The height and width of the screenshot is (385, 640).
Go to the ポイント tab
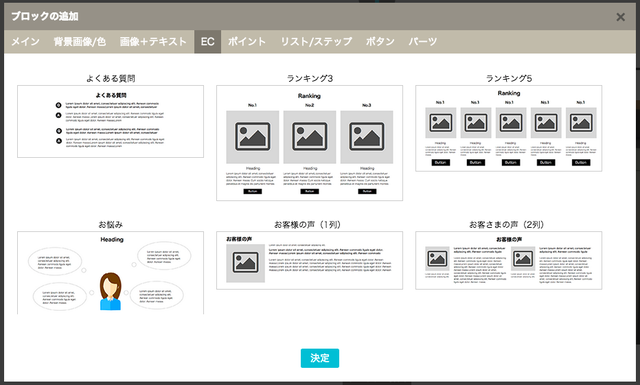(x=247, y=41)
